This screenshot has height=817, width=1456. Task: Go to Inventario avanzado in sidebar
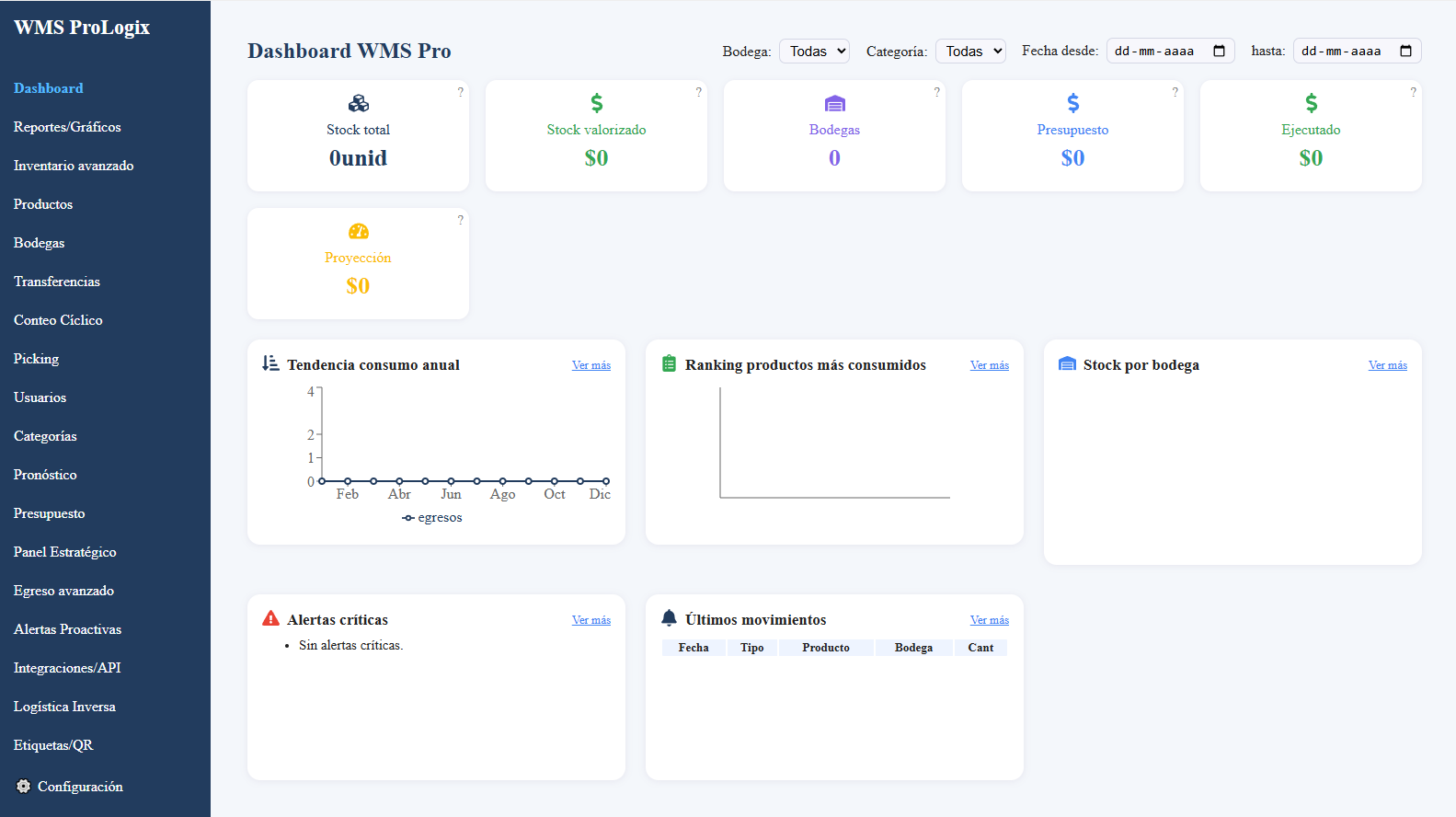point(74,166)
